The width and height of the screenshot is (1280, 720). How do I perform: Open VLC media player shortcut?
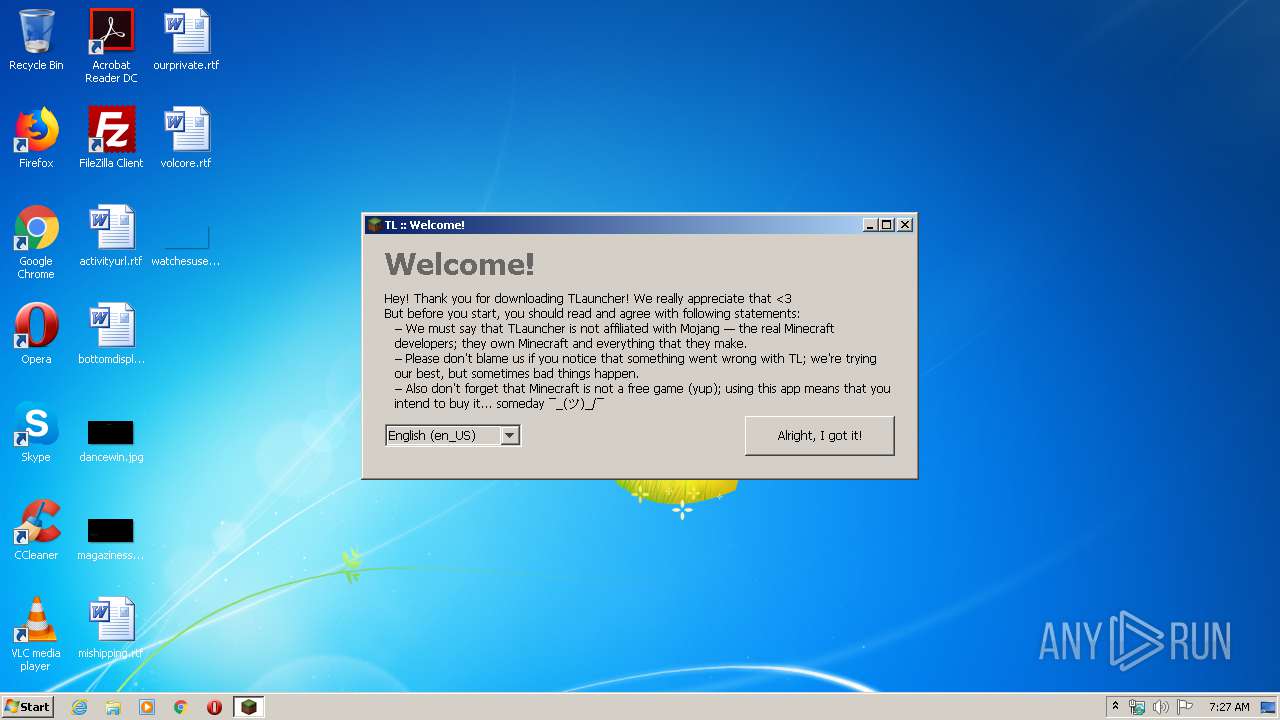tap(36, 634)
